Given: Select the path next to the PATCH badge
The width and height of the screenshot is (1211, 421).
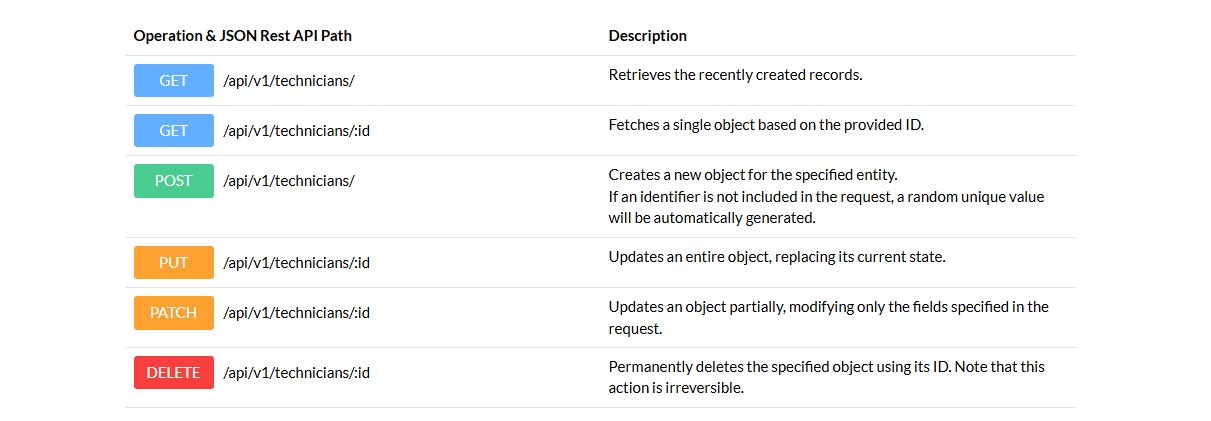Looking at the screenshot, I should pos(297,313).
